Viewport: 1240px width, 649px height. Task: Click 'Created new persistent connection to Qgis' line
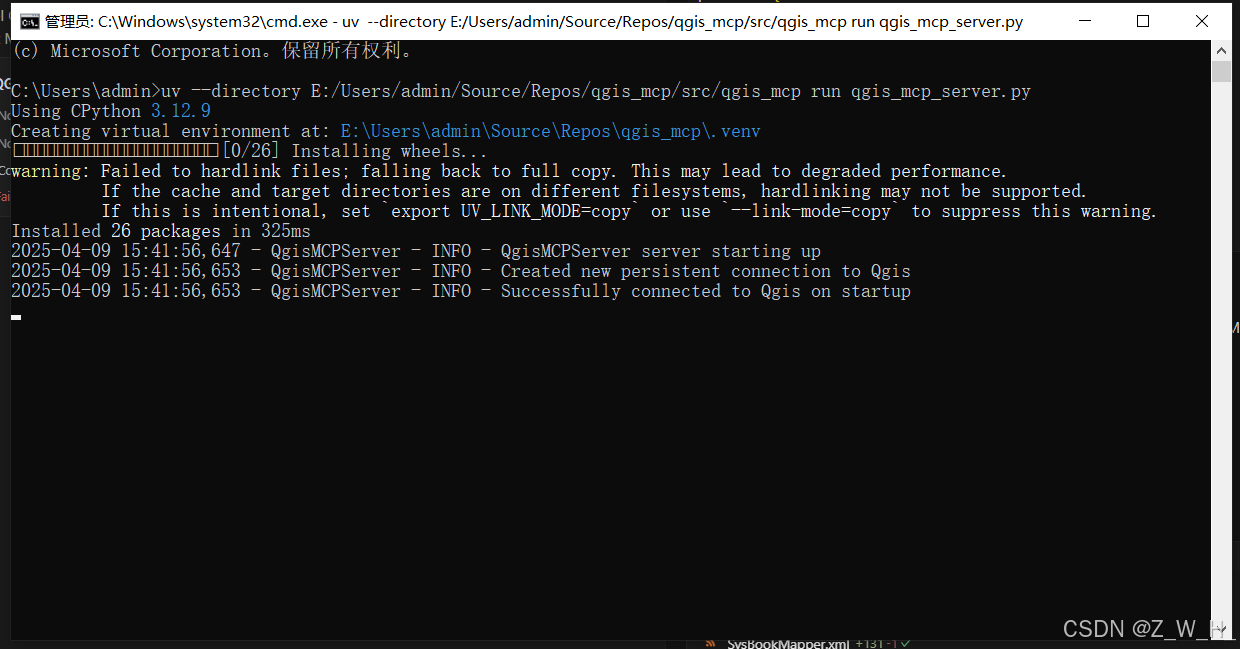(461, 271)
